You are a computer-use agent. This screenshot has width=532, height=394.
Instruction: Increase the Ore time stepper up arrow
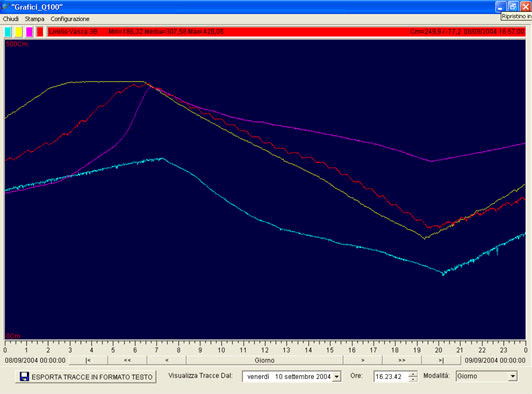[x=413, y=374]
